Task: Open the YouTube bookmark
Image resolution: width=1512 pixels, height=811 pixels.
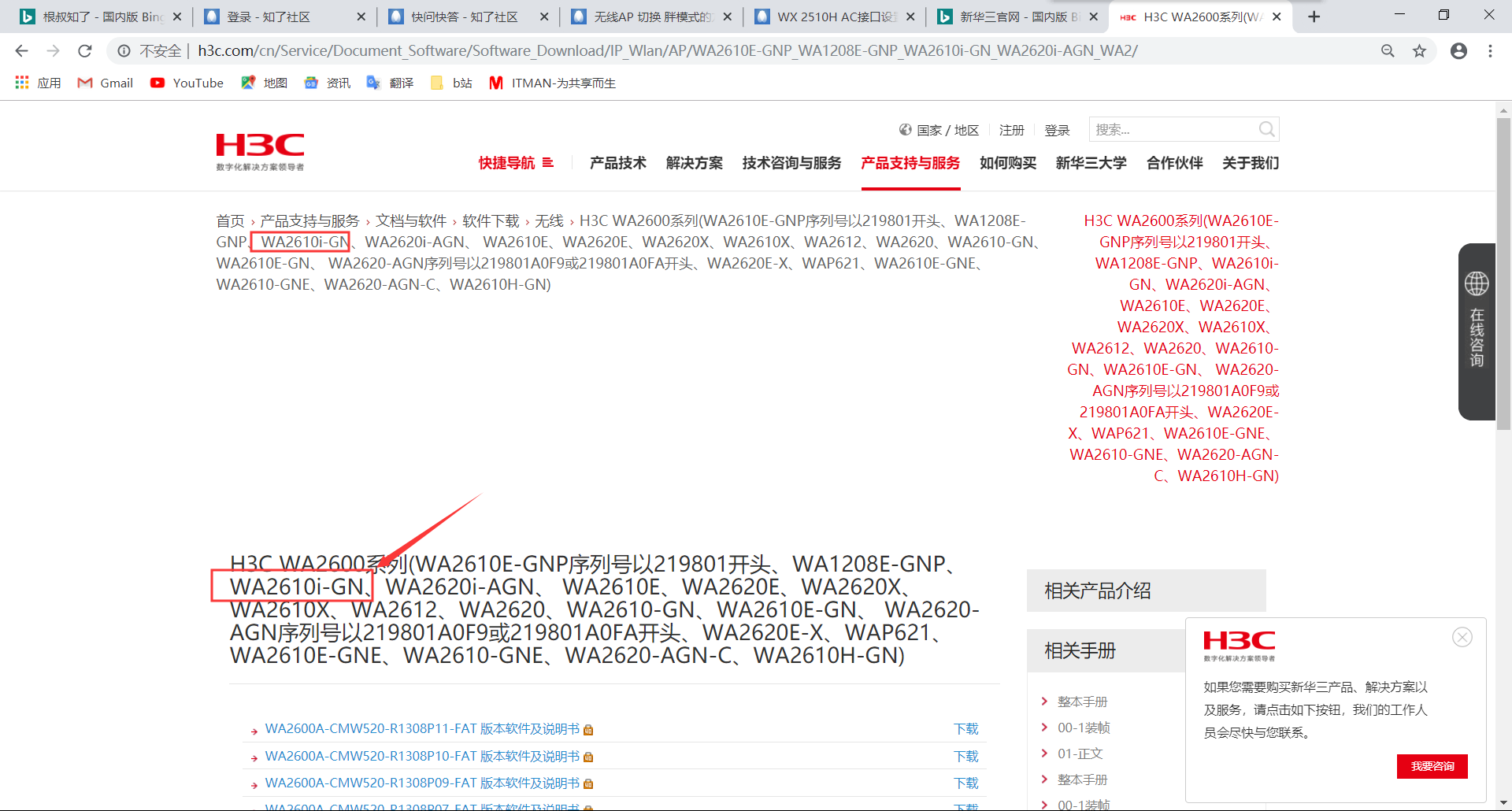Action: click(187, 83)
